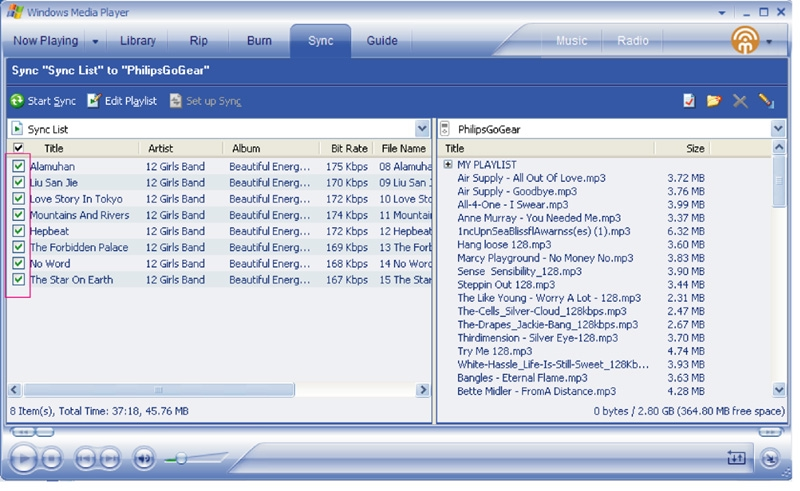800x491 pixels.
Task: Click the Stop playback button
Action: coord(52,459)
